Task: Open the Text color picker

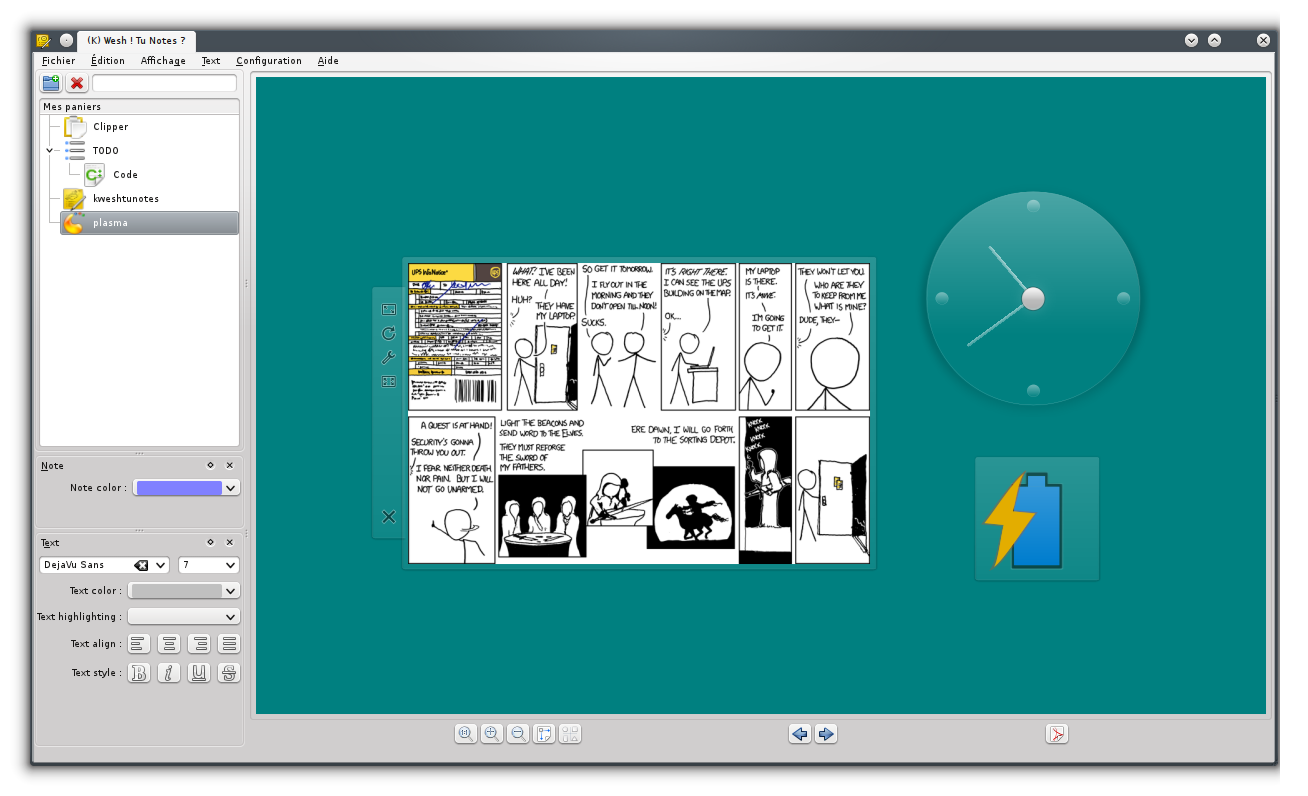Action: (185, 591)
